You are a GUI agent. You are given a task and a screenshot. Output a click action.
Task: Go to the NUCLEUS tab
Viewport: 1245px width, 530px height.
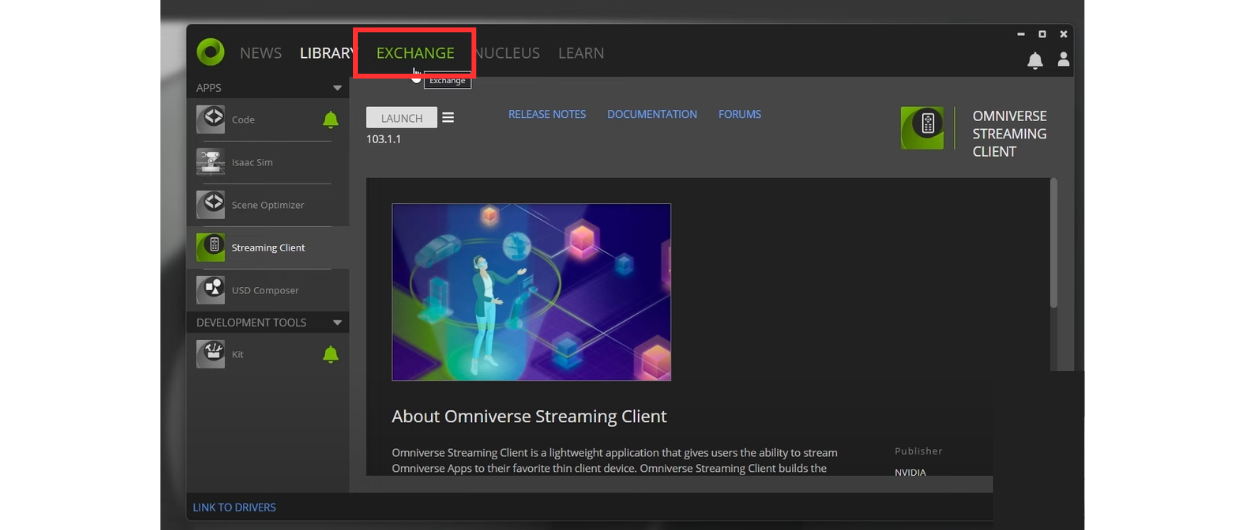coord(507,53)
